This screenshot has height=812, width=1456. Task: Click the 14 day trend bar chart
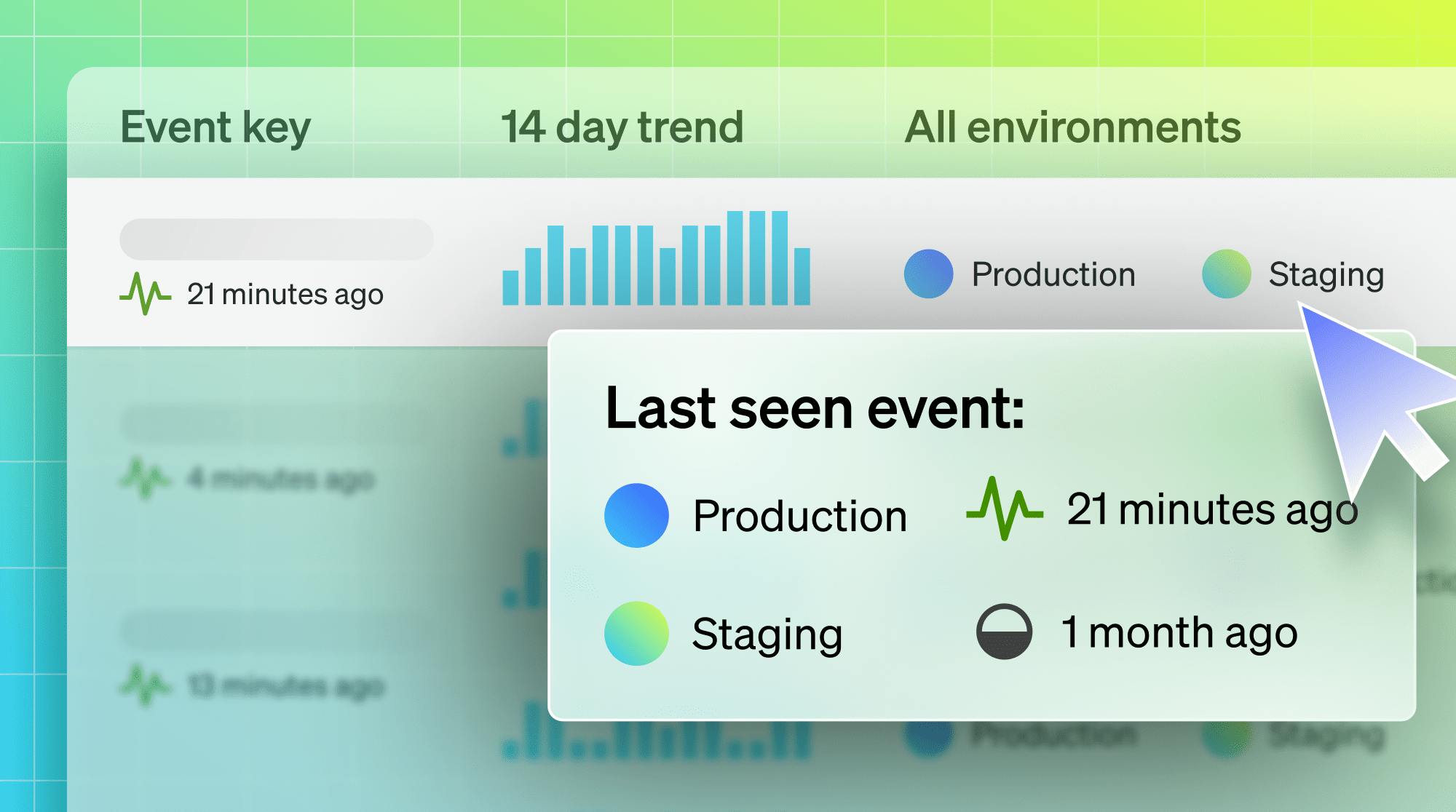point(656,258)
